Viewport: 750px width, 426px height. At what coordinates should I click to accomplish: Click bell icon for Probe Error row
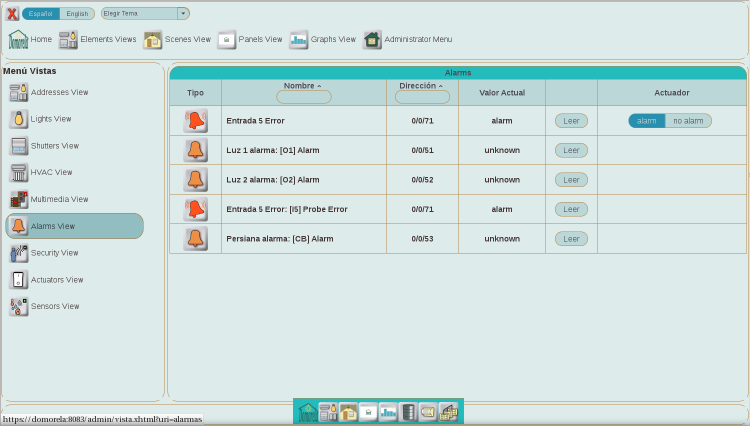click(x=196, y=209)
